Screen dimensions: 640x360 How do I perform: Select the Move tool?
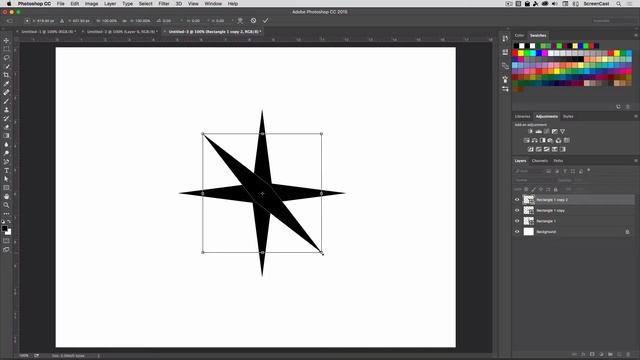coord(6,40)
